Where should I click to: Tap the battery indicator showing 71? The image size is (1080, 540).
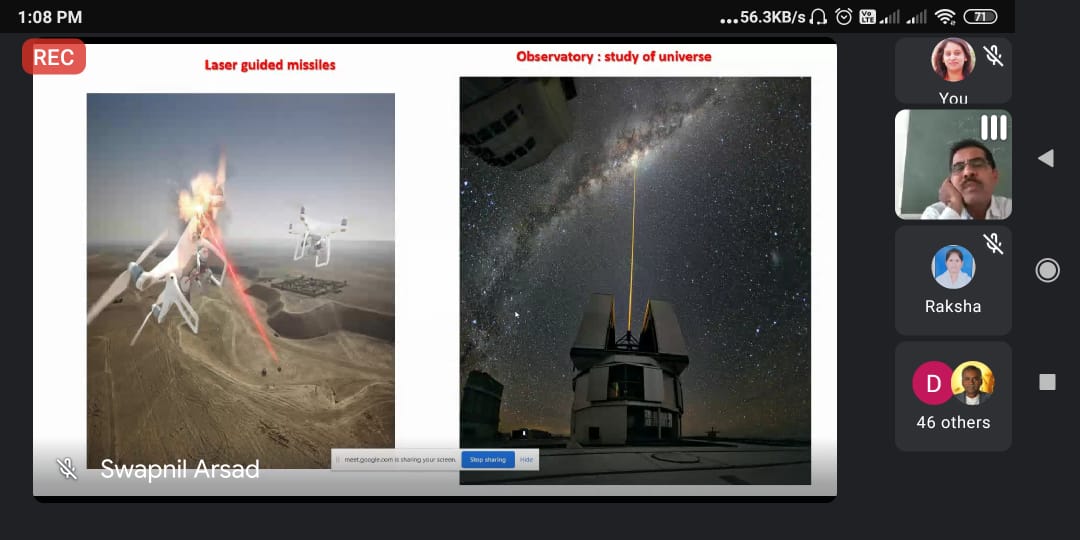pos(981,17)
